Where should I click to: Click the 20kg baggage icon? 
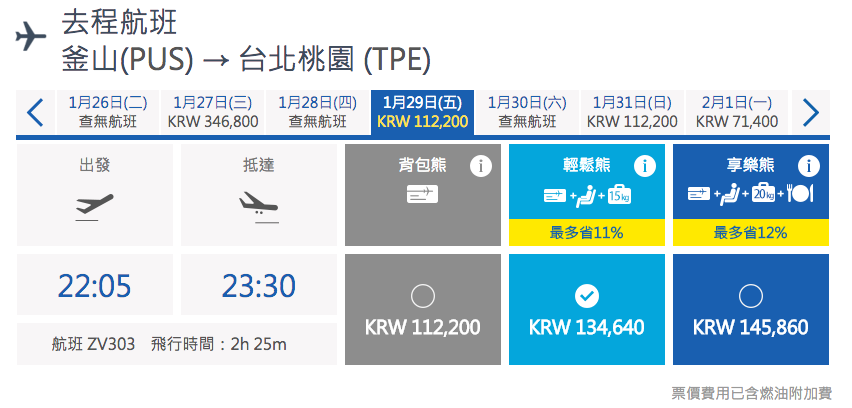tap(763, 194)
